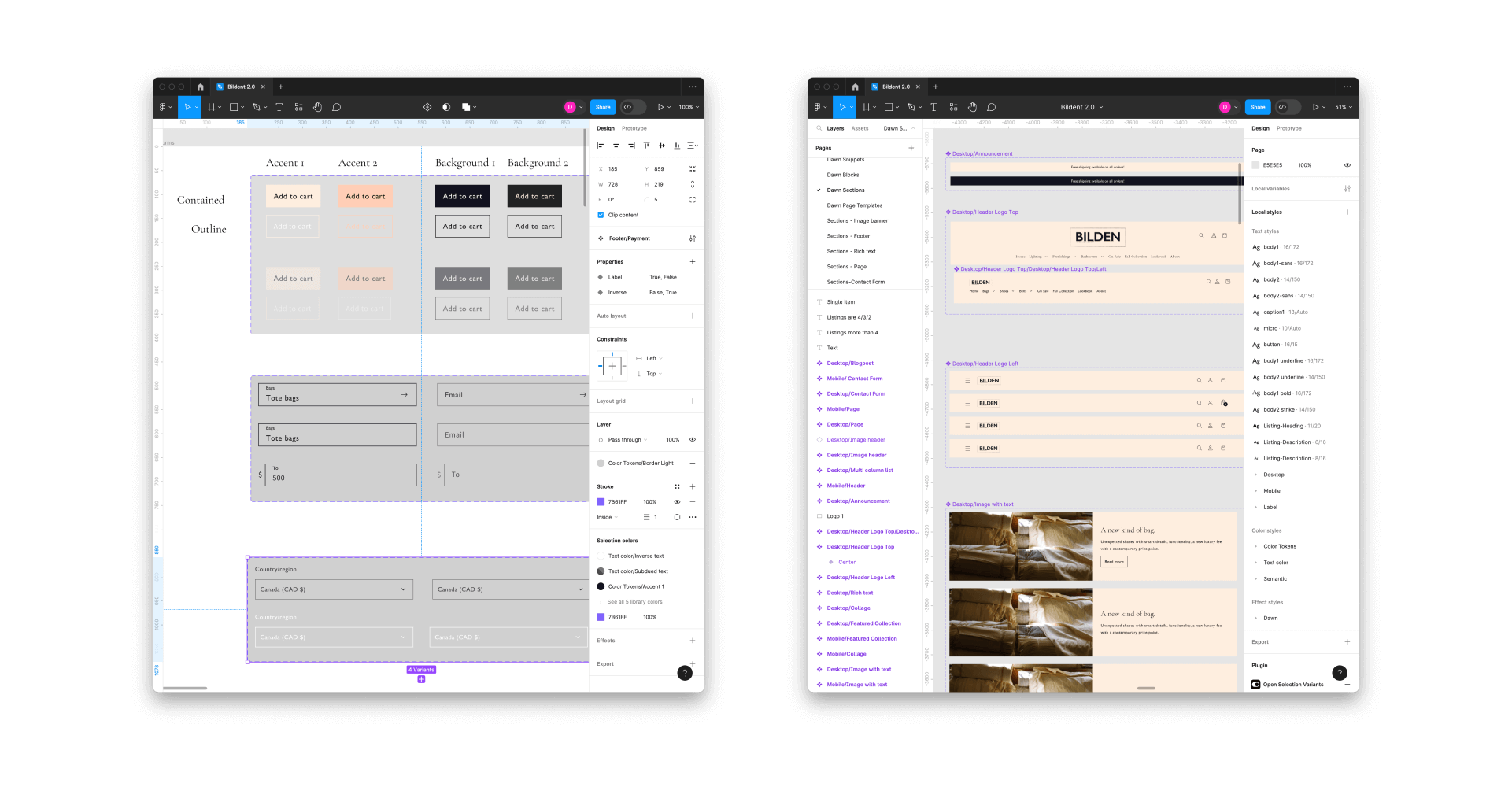Open Stroke style library dots icon
The image size is (1512, 787).
(x=677, y=486)
